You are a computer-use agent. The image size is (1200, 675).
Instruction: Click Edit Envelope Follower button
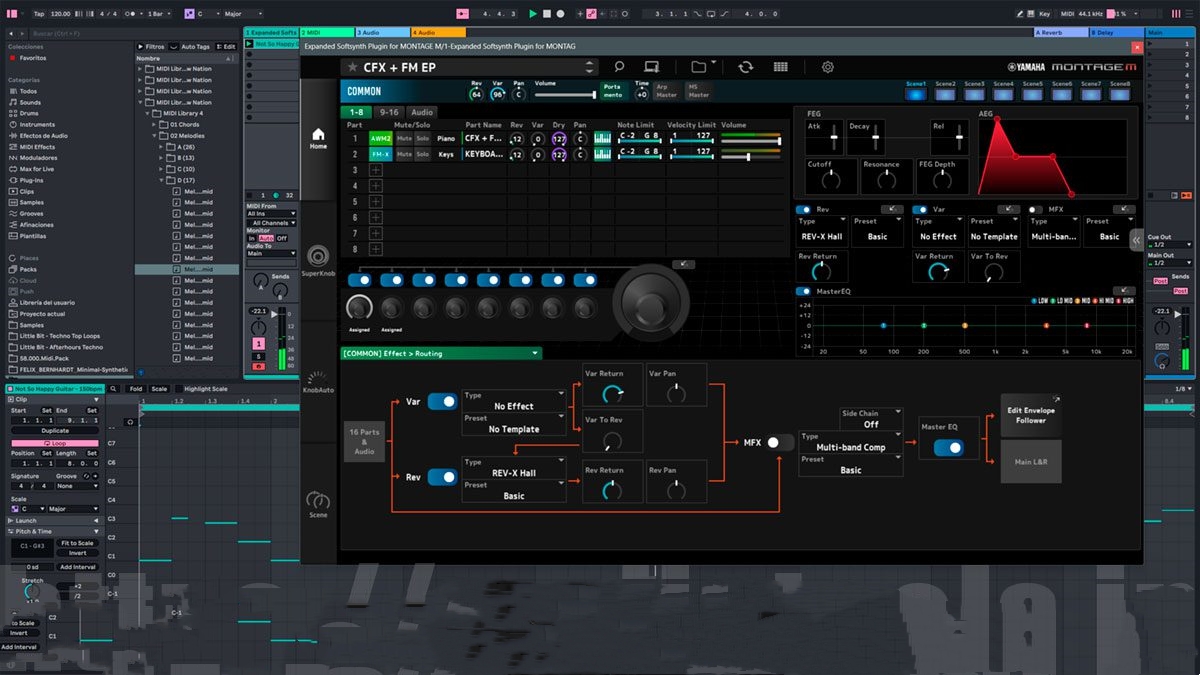coord(1031,415)
